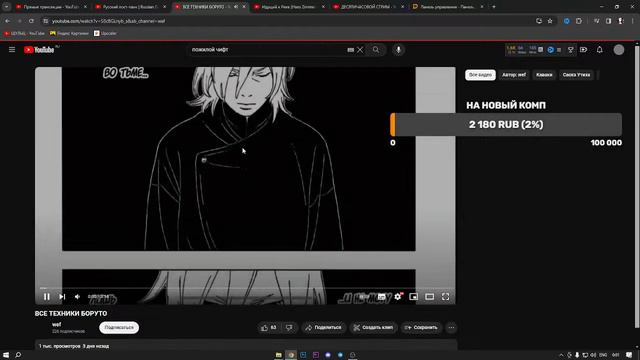The image size is (640, 360).
Task: Open the YouTube hamburger guide menu
Action: click(12, 50)
